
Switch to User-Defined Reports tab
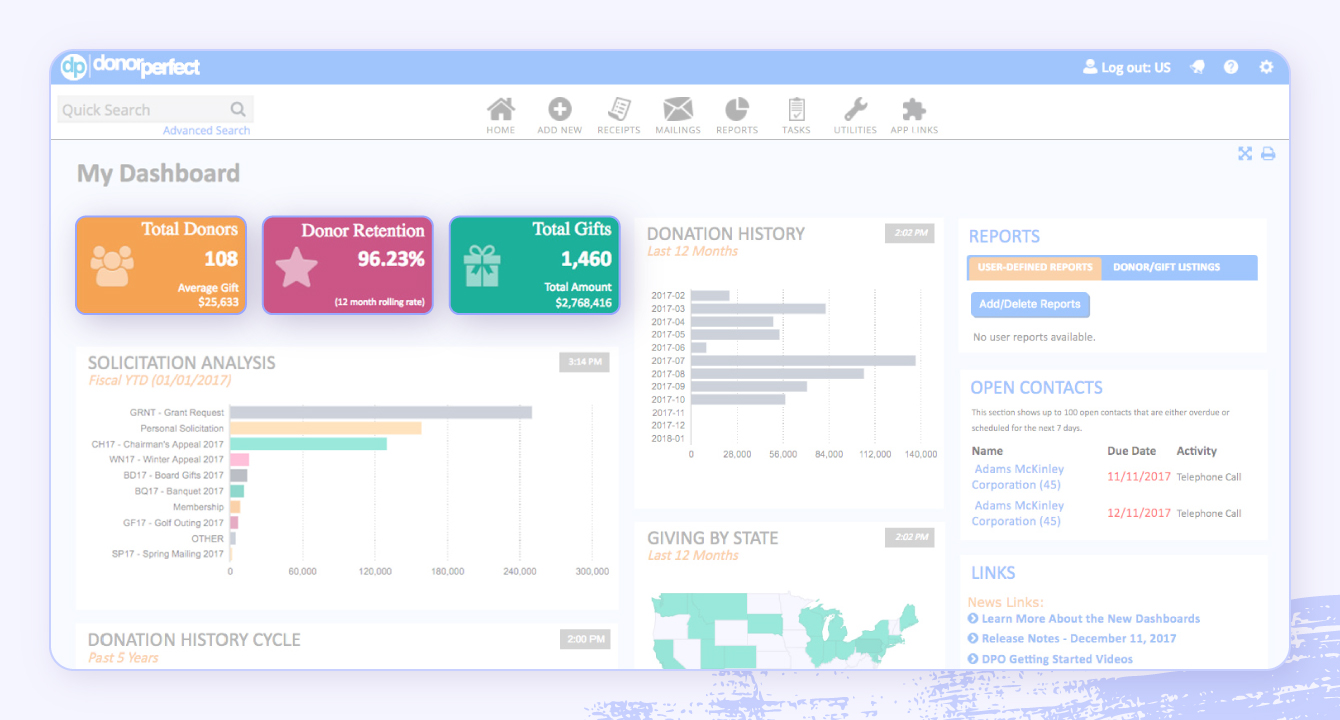1034,268
